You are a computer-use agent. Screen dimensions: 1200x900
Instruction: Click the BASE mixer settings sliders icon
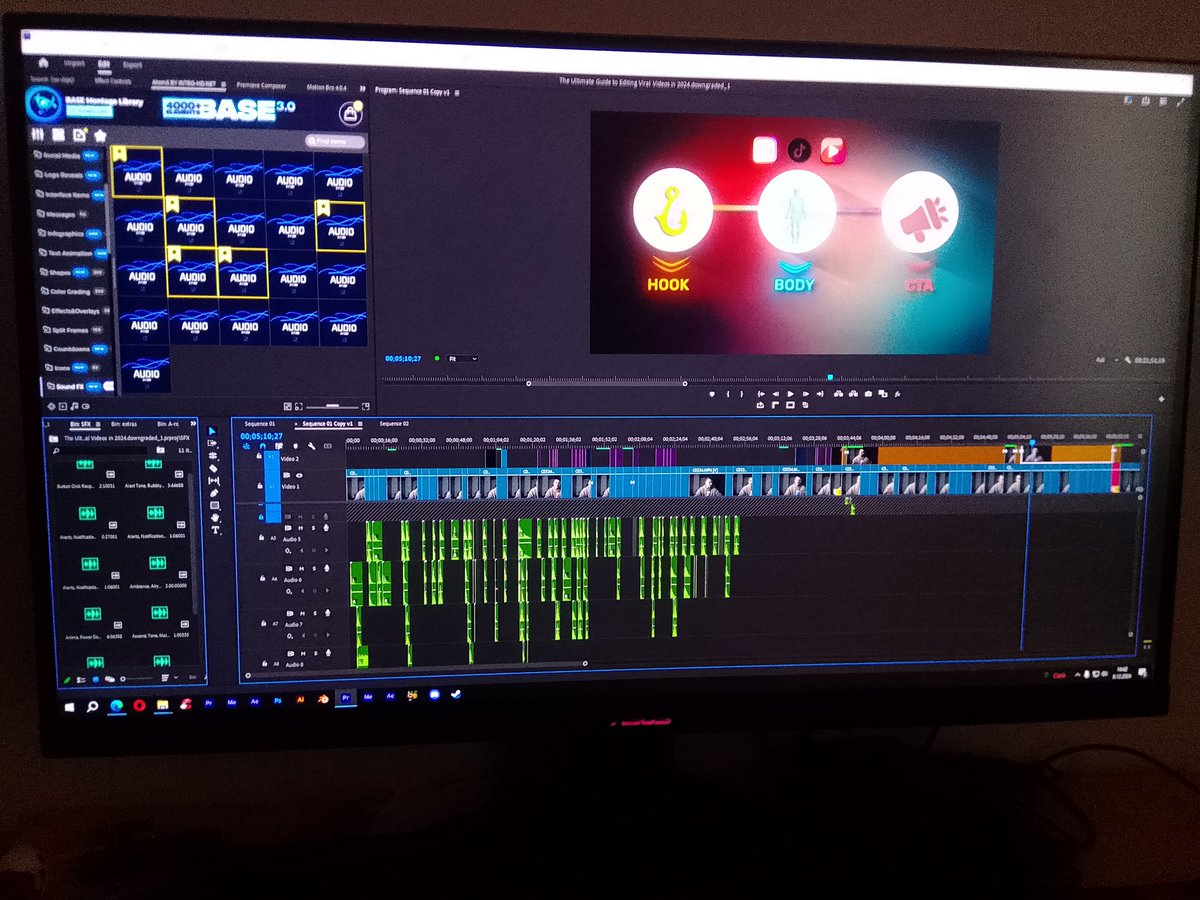(38, 134)
